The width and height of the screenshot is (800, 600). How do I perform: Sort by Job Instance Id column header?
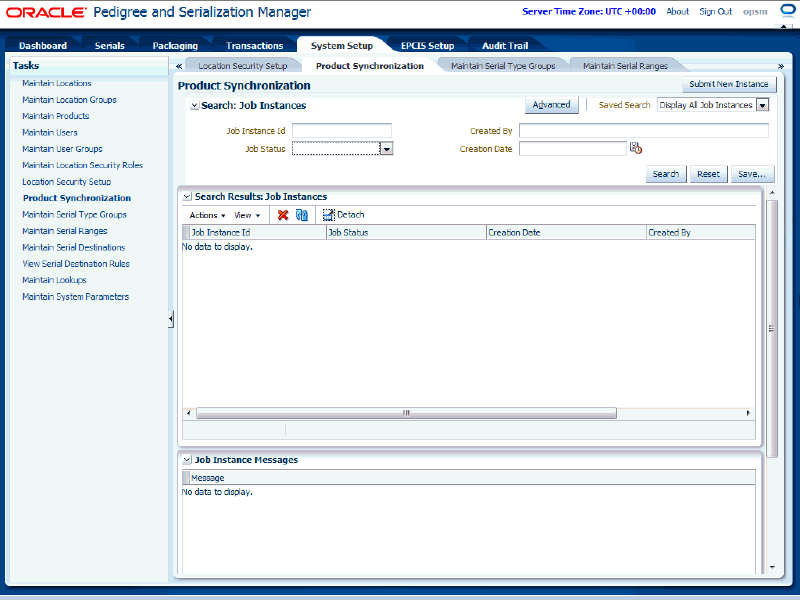point(258,233)
